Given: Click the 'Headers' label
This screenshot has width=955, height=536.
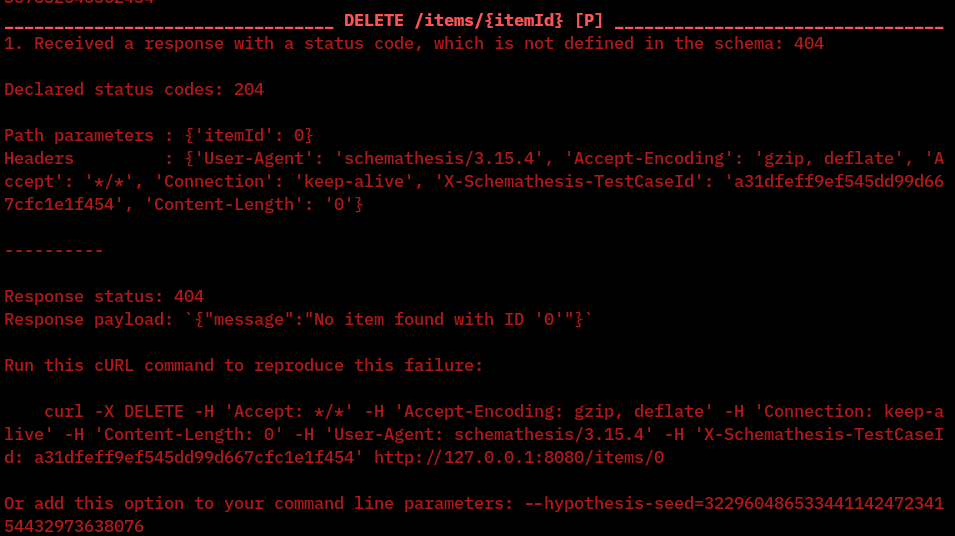Looking at the screenshot, I should coord(39,158).
